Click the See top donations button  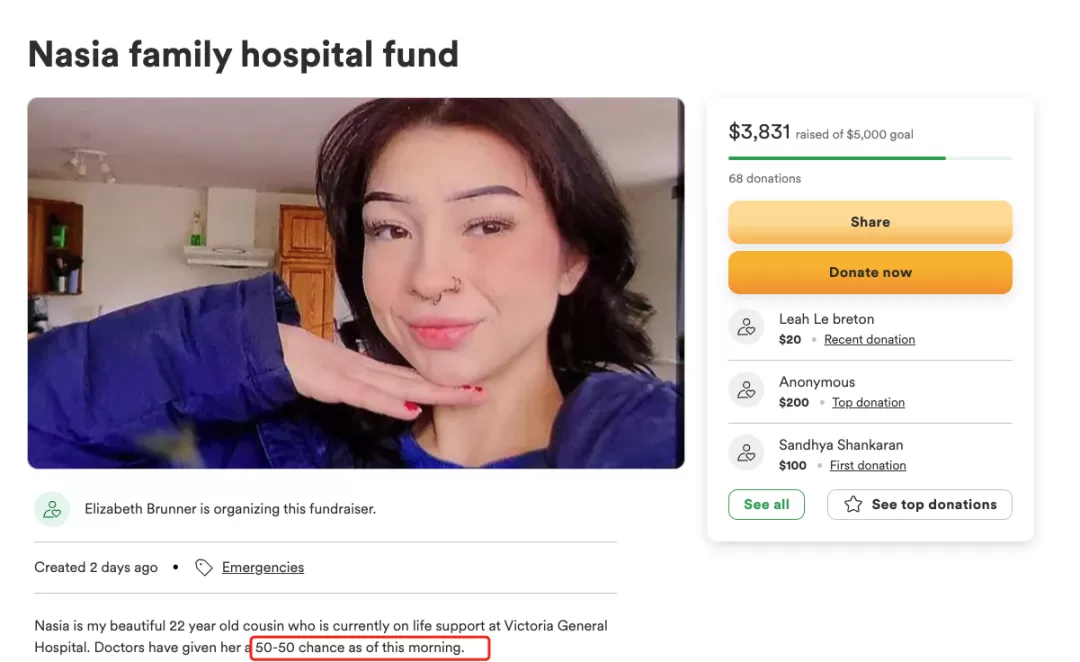(920, 504)
